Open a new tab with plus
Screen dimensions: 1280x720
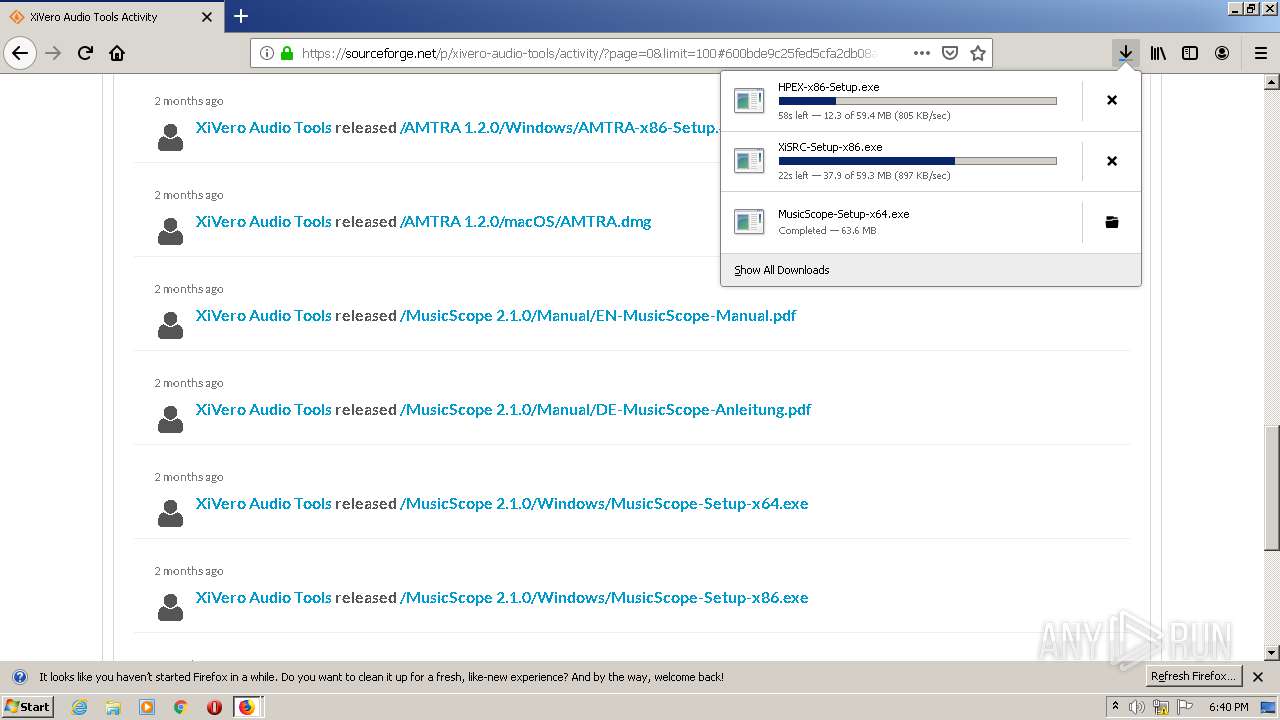241,16
